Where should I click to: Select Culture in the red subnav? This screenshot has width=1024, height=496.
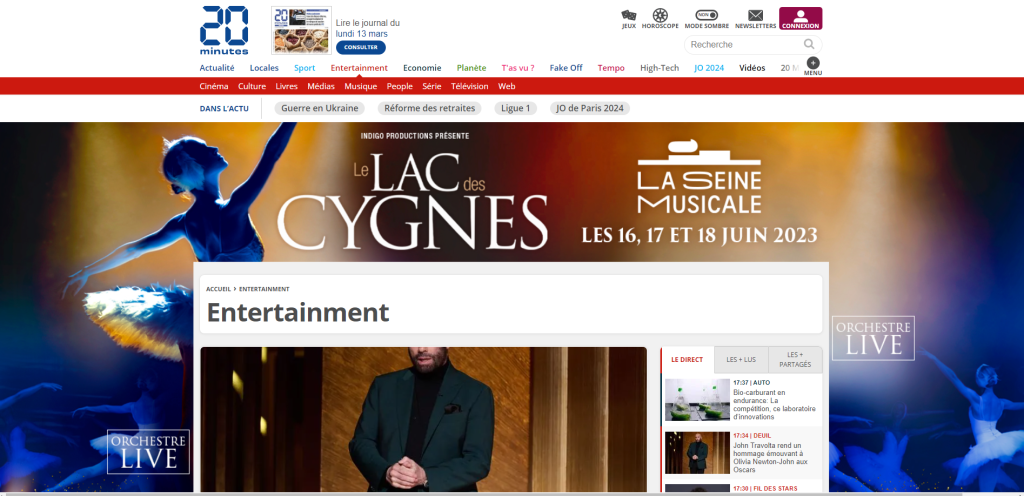(252, 86)
